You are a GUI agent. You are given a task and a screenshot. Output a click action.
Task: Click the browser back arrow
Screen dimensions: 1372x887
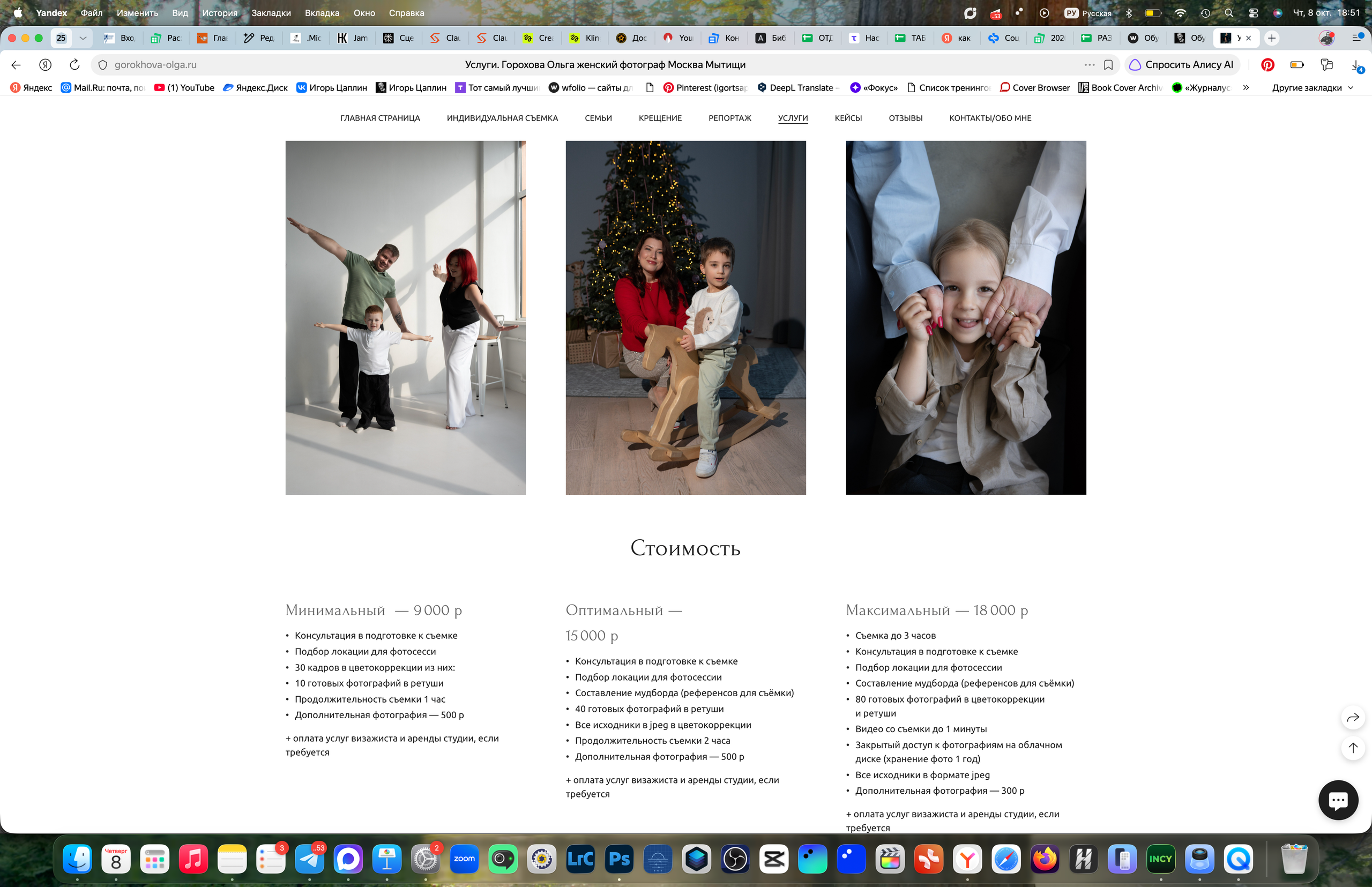tap(16, 65)
